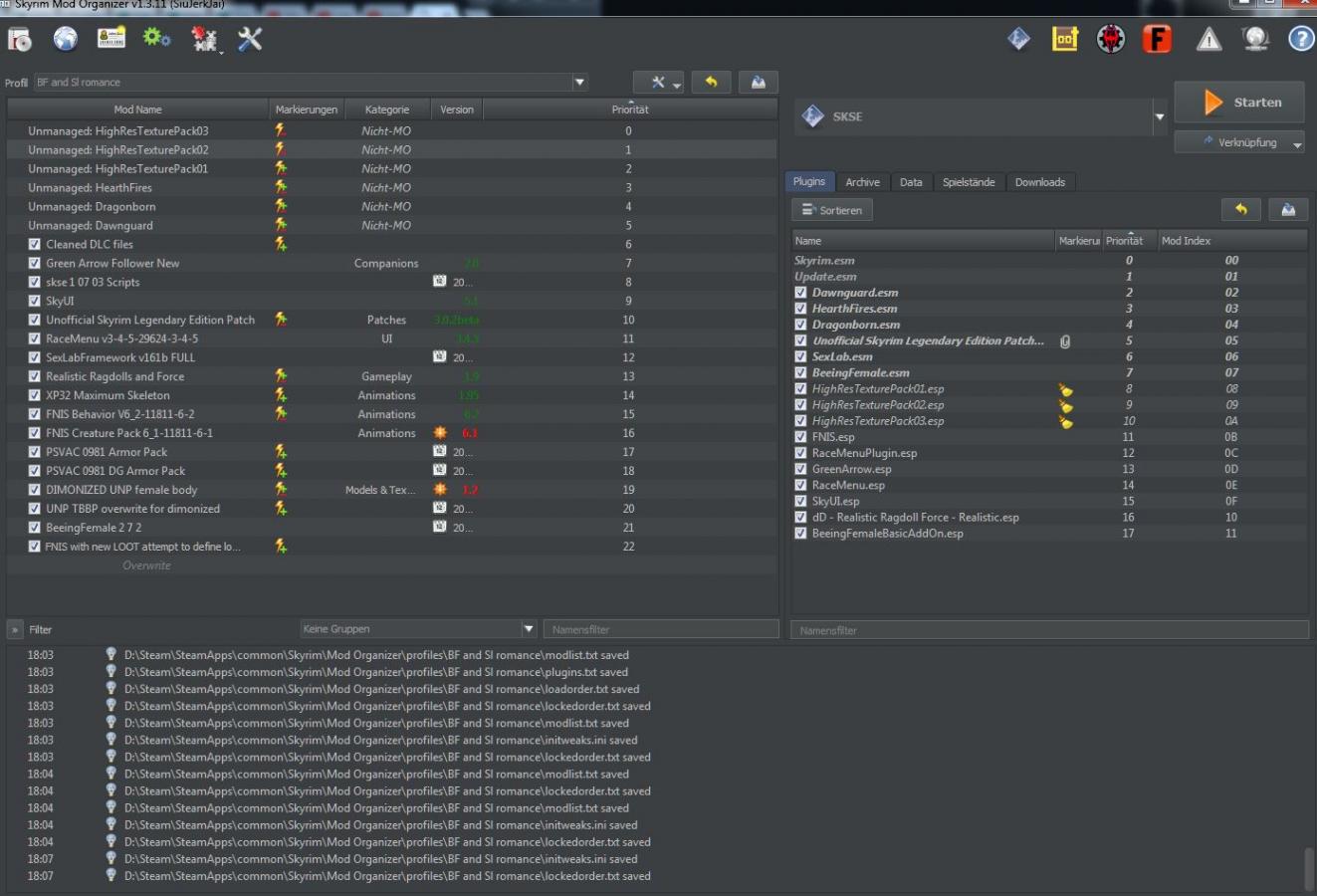This screenshot has height=896, width=1317.
Task: Open the Downloads tab
Action: click(1039, 182)
